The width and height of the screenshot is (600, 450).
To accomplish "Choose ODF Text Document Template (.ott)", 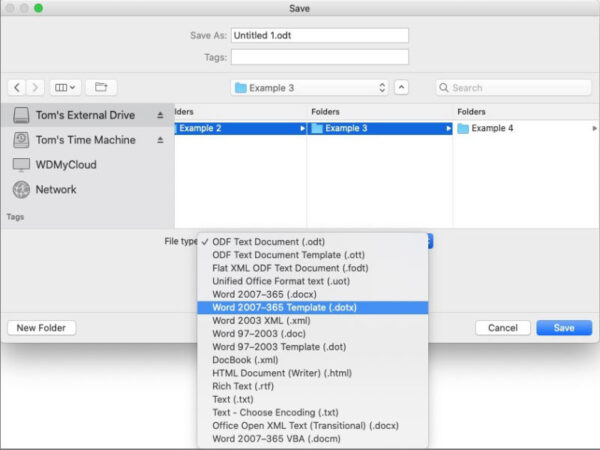I will tap(313, 255).
